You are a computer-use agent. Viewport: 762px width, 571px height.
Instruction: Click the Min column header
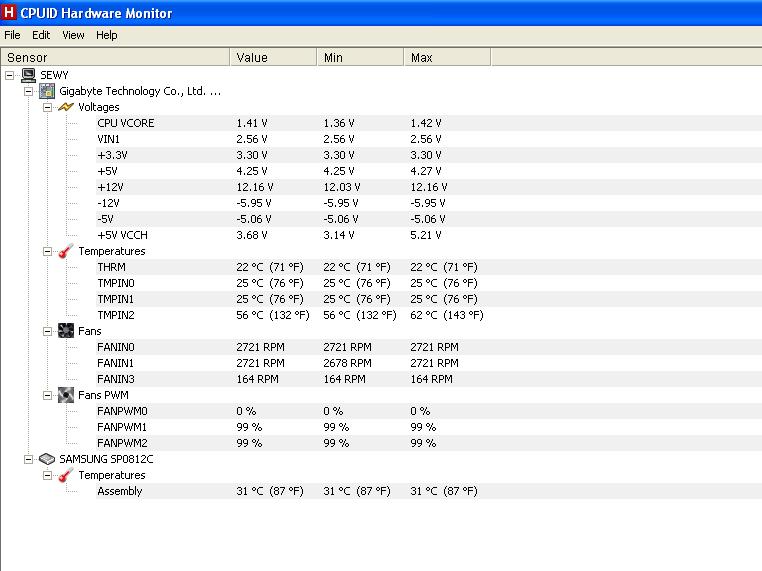(x=360, y=57)
